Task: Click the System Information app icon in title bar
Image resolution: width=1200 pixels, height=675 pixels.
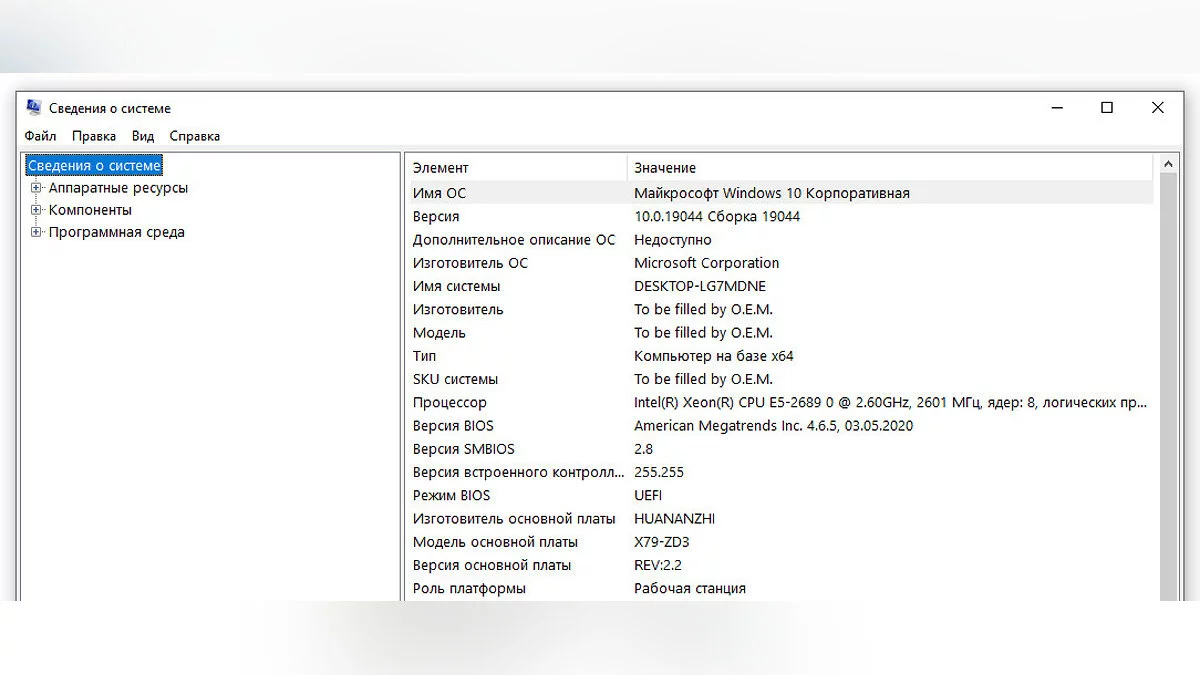Action: click(x=34, y=108)
